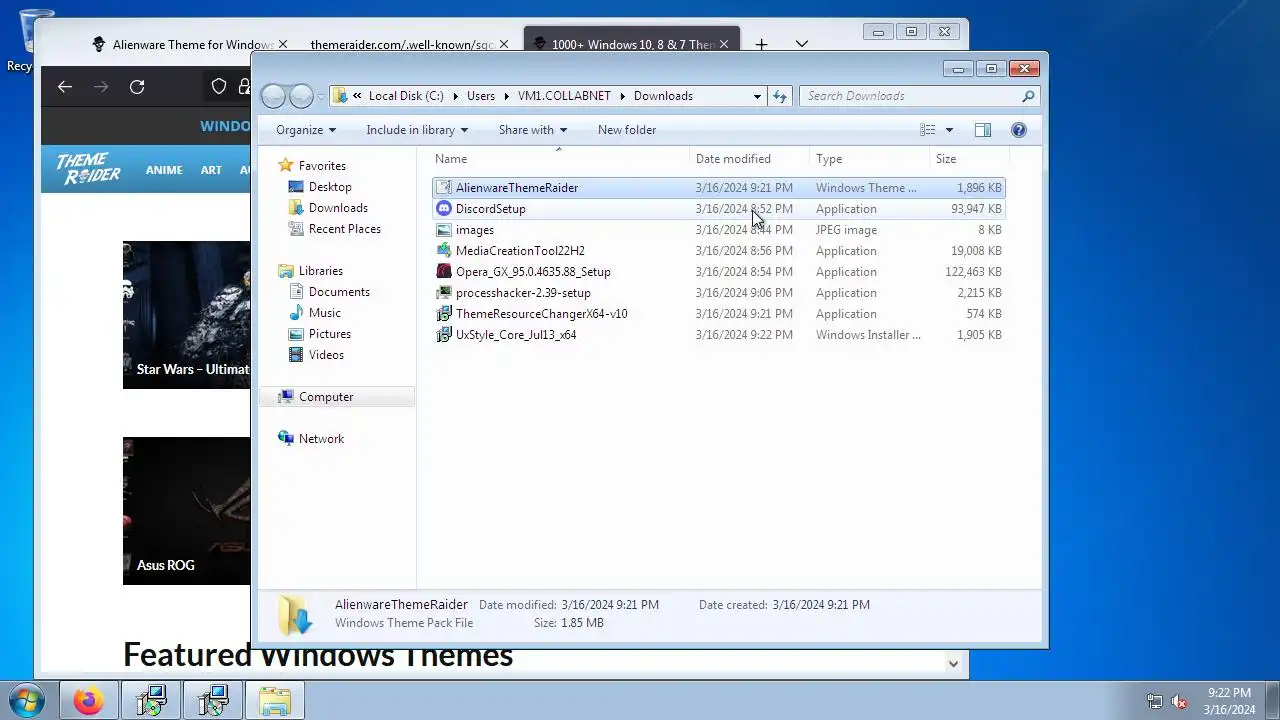1280x720 pixels.
Task: Close the Alienware Theme browser tab
Action: coord(283,45)
